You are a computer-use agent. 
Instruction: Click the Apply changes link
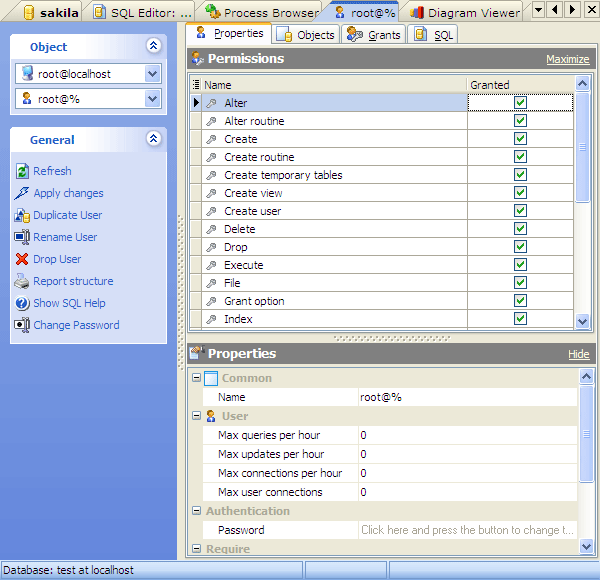[x=68, y=193]
